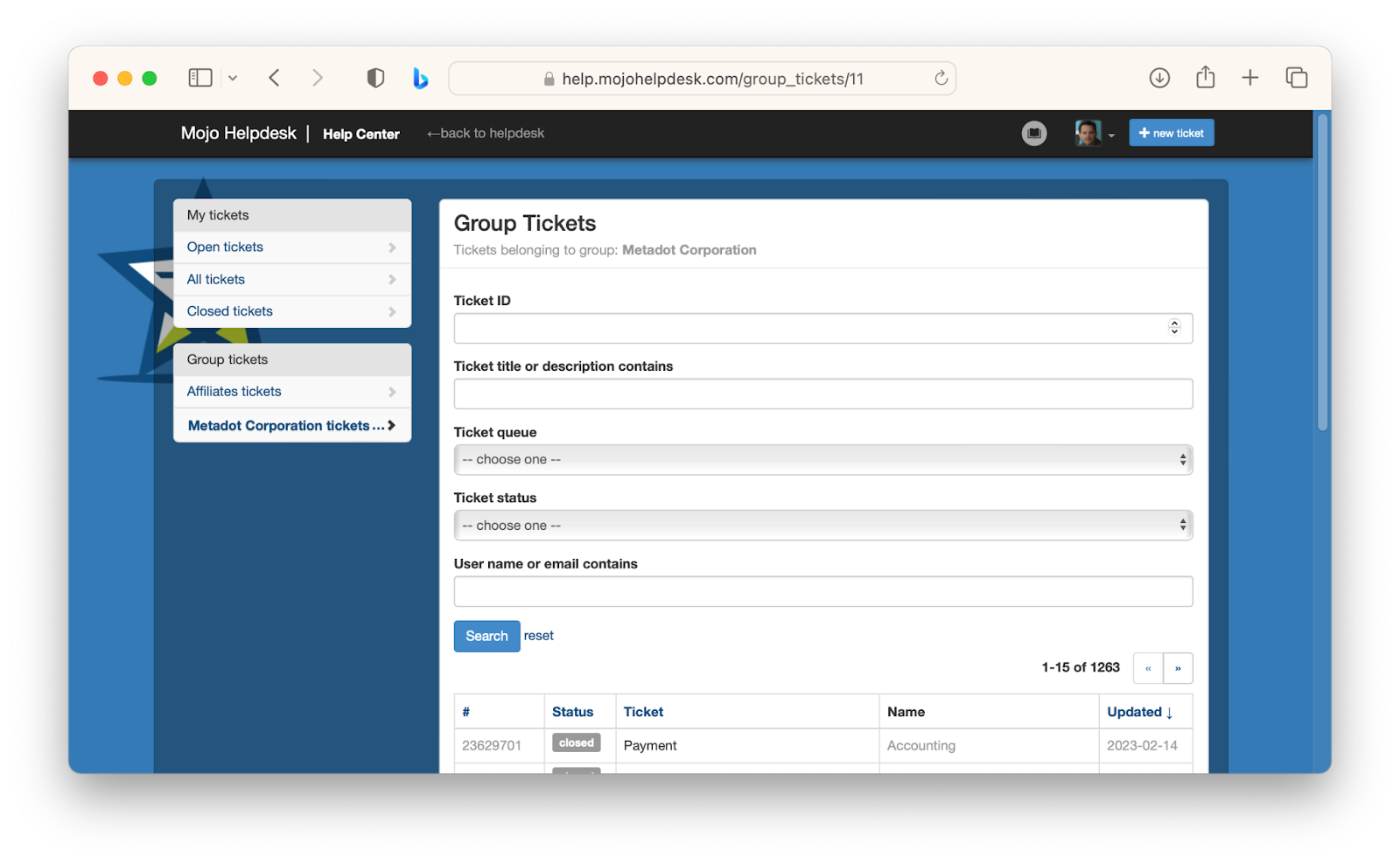Click the Ticket ID field
1400x864 pixels.
click(x=823, y=328)
